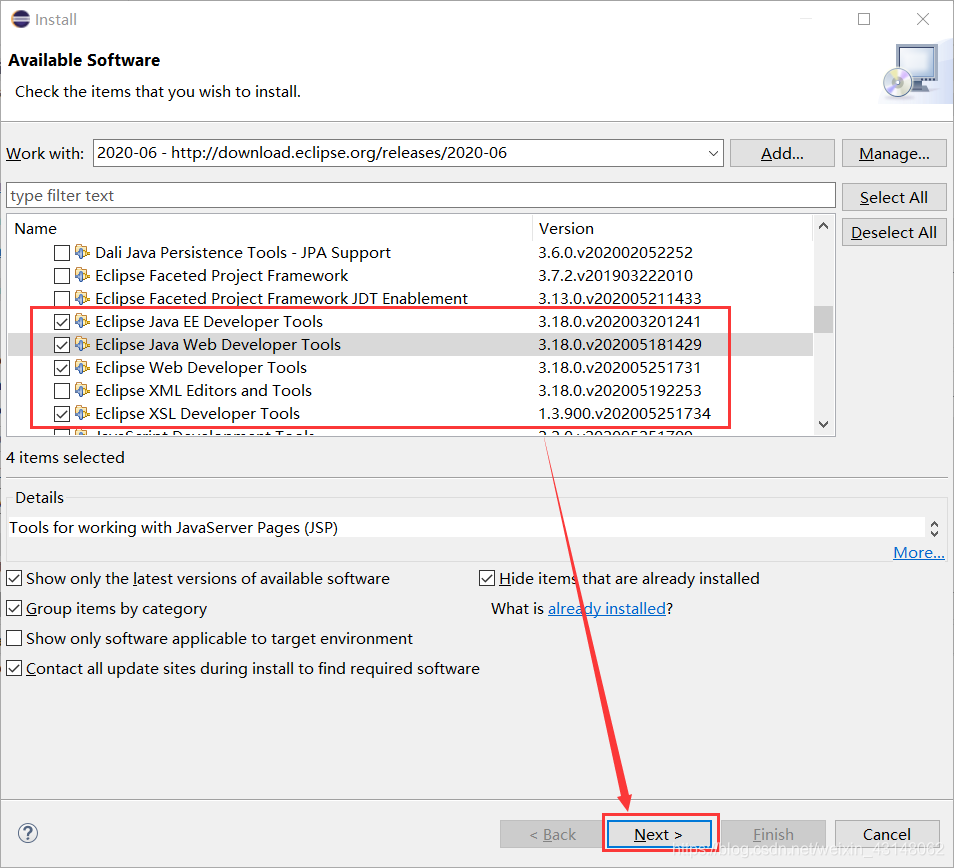Uncheck Eclipse XSL Developer Tools
954x868 pixels.
pyautogui.click(x=61, y=414)
